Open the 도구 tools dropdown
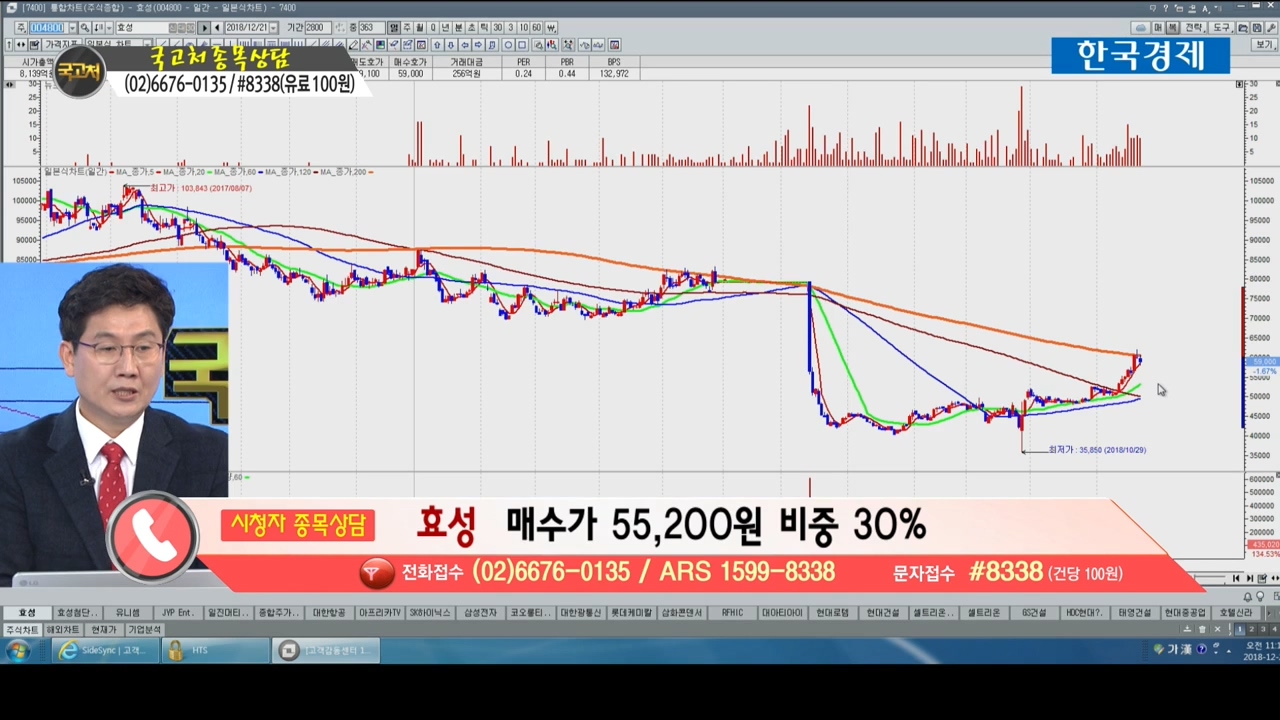1280x720 pixels. point(1221,28)
